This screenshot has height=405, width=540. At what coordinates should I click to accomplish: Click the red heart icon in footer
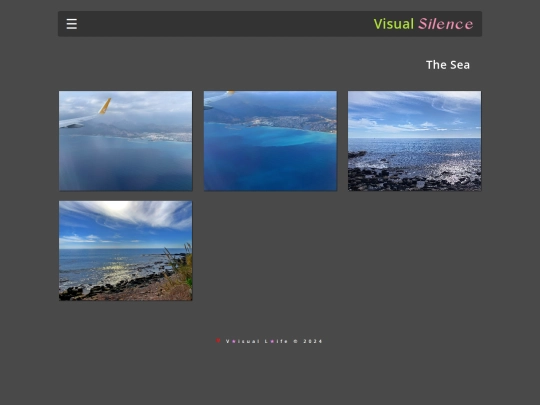pyautogui.click(x=218, y=341)
